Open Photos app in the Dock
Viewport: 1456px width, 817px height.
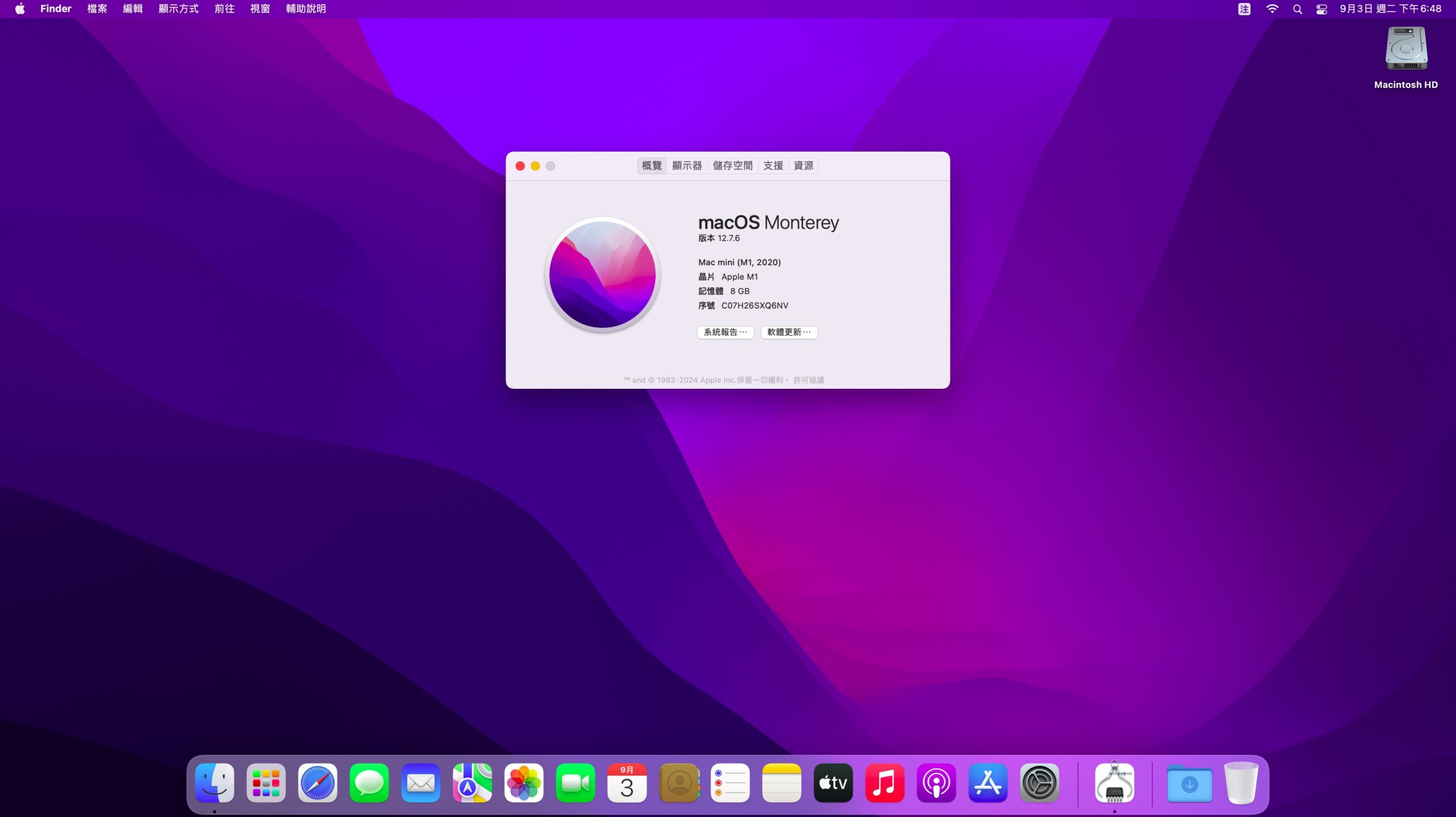click(524, 783)
